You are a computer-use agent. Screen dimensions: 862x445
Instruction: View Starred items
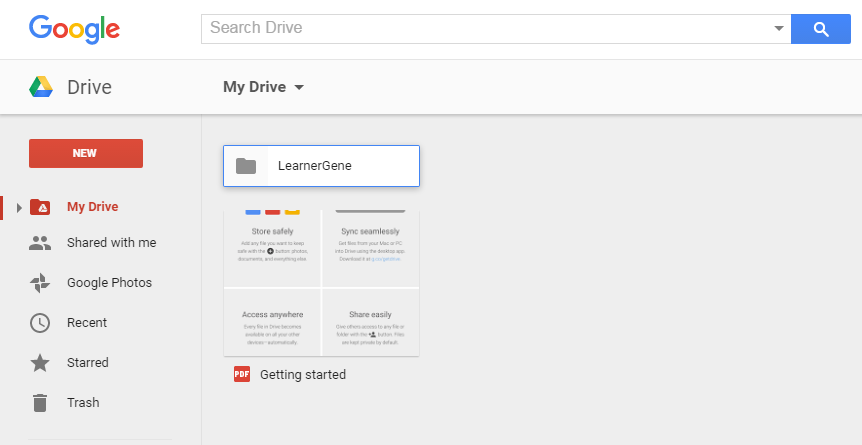click(87, 362)
